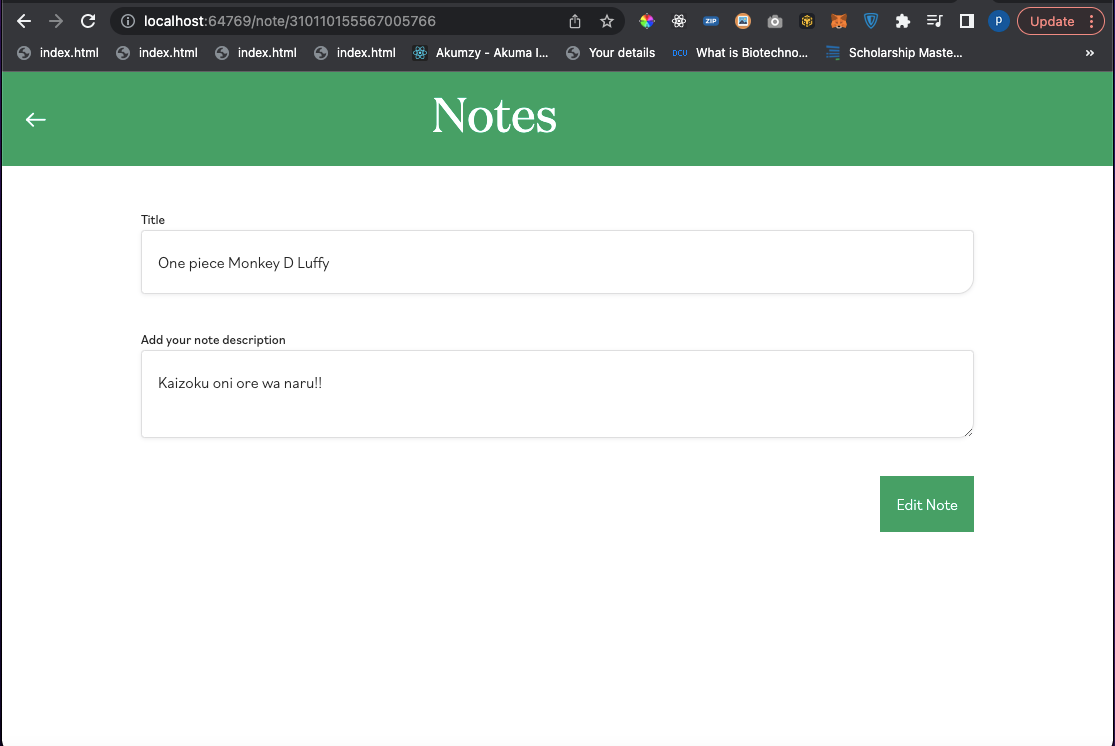
Task: Click the browser forward arrow
Action: [55, 21]
